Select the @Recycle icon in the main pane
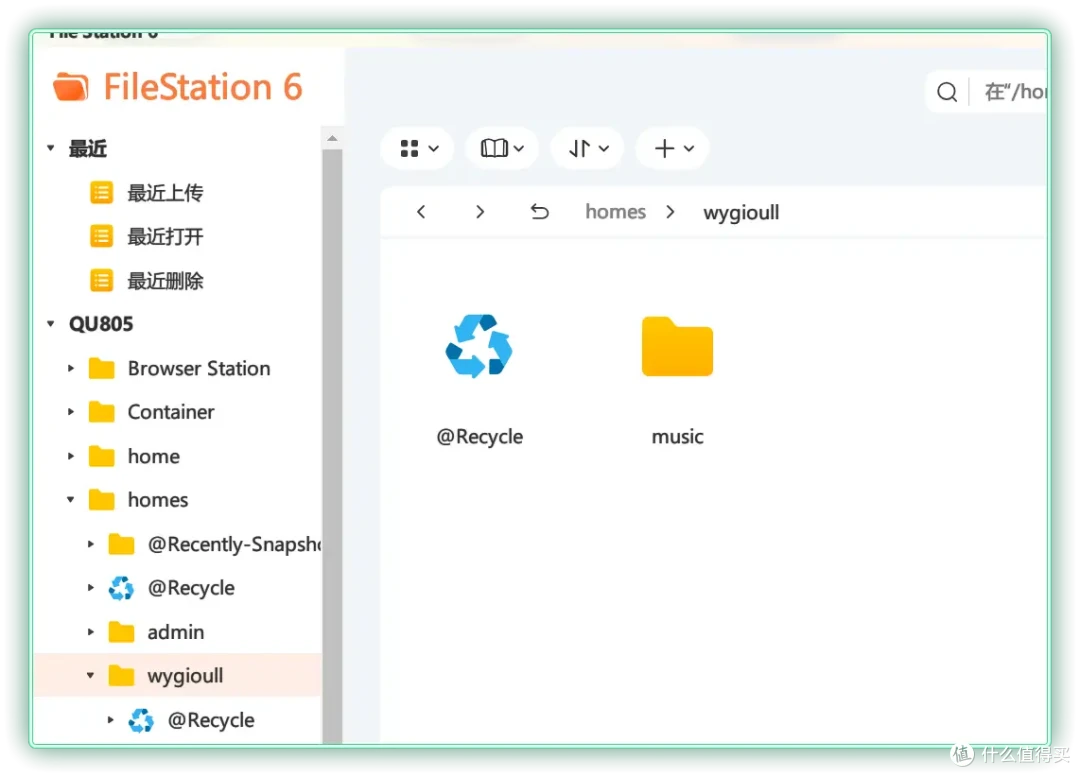Screen dimensions: 1080x777 (x=479, y=346)
